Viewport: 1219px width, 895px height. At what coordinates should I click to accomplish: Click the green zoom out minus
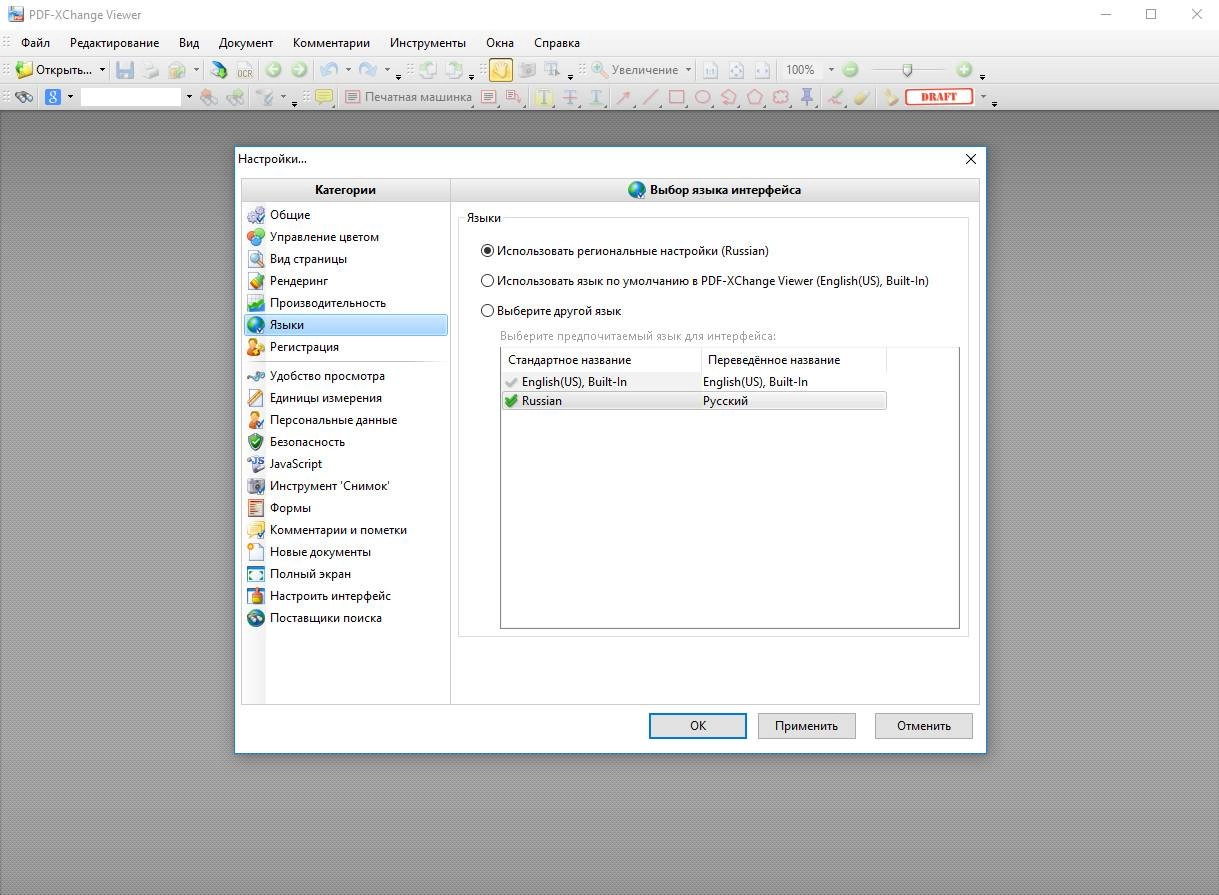point(850,70)
